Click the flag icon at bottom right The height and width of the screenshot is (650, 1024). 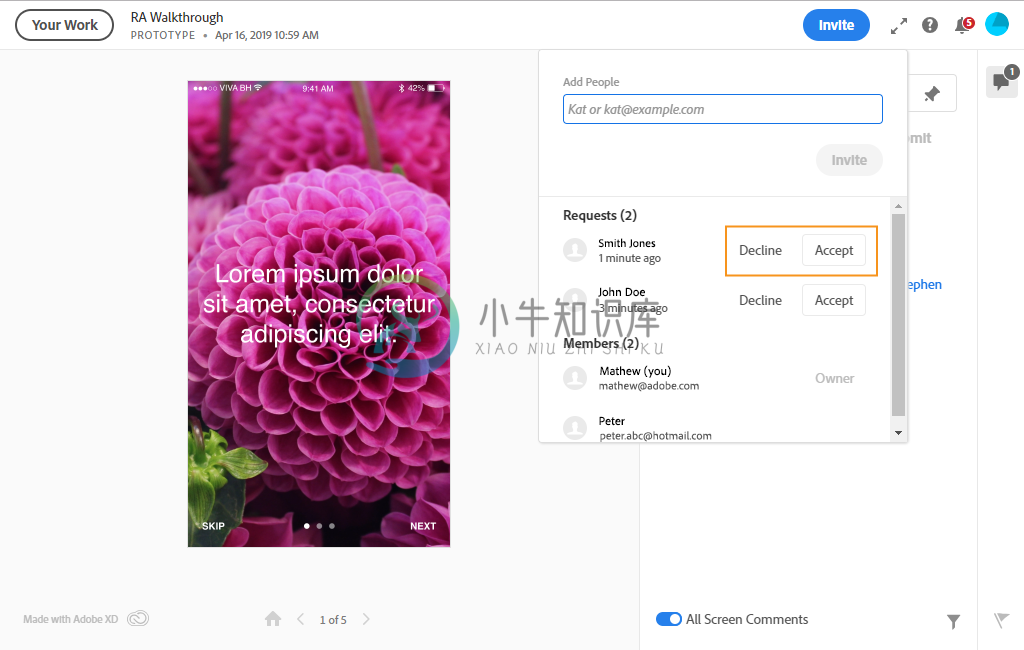[x=1001, y=620]
